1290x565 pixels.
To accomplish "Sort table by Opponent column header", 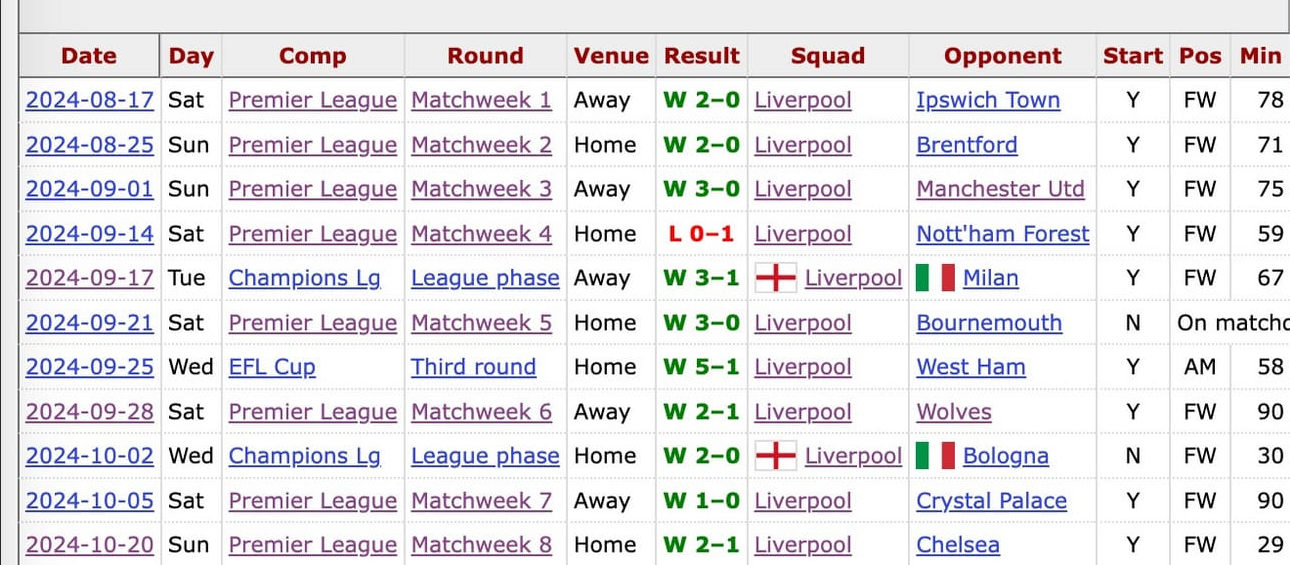I will [x=1003, y=56].
